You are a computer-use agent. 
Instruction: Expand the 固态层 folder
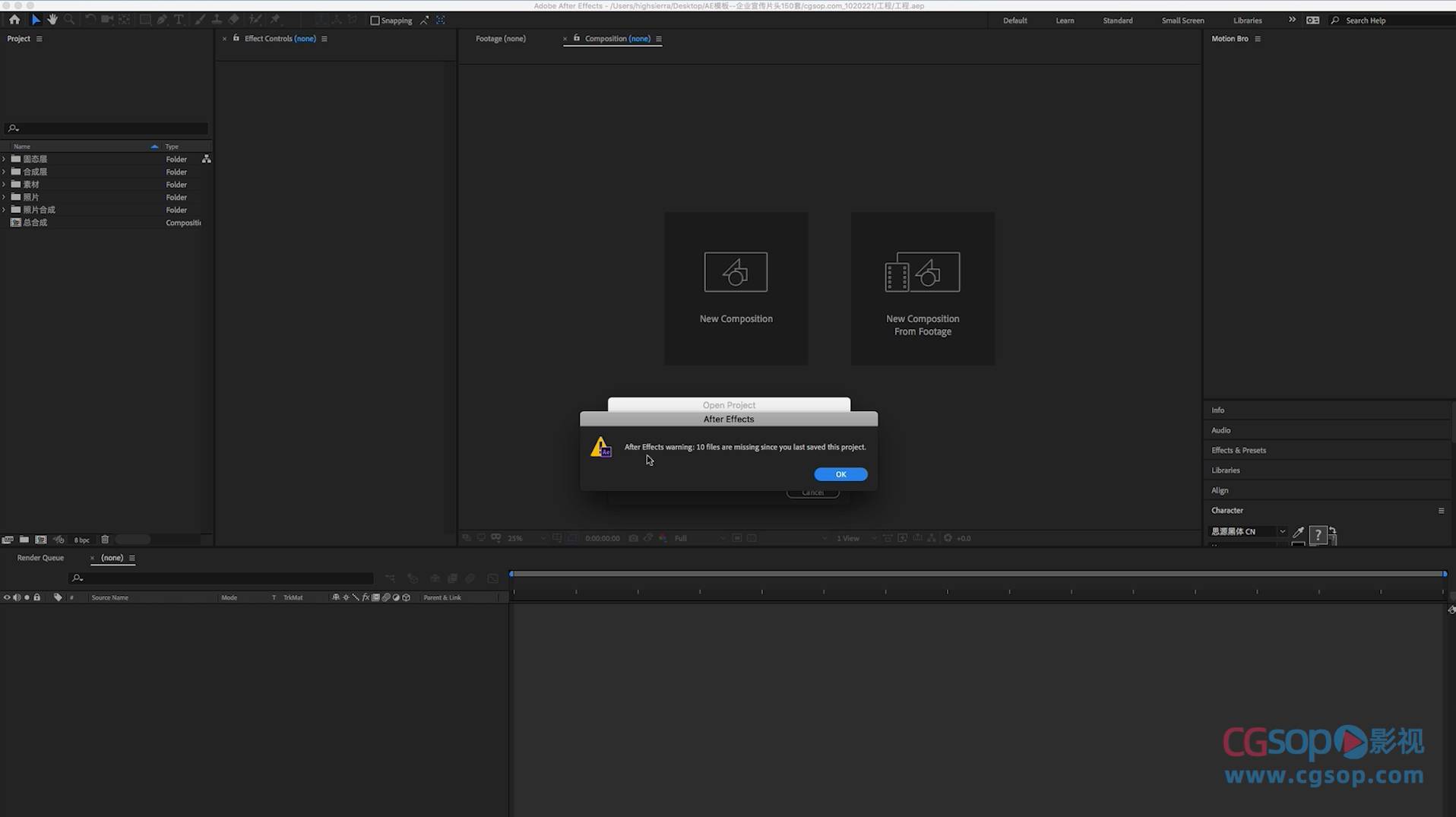[x=5, y=160]
